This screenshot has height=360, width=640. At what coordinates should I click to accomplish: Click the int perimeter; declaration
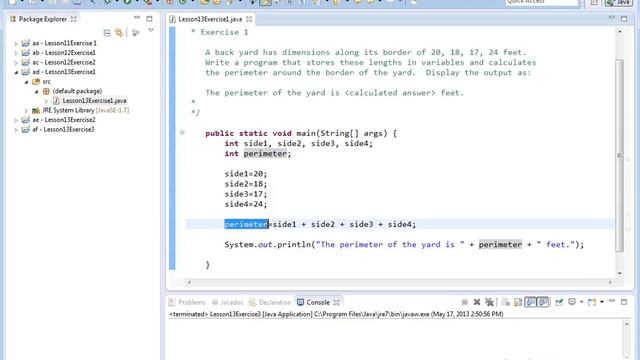pos(258,153)
